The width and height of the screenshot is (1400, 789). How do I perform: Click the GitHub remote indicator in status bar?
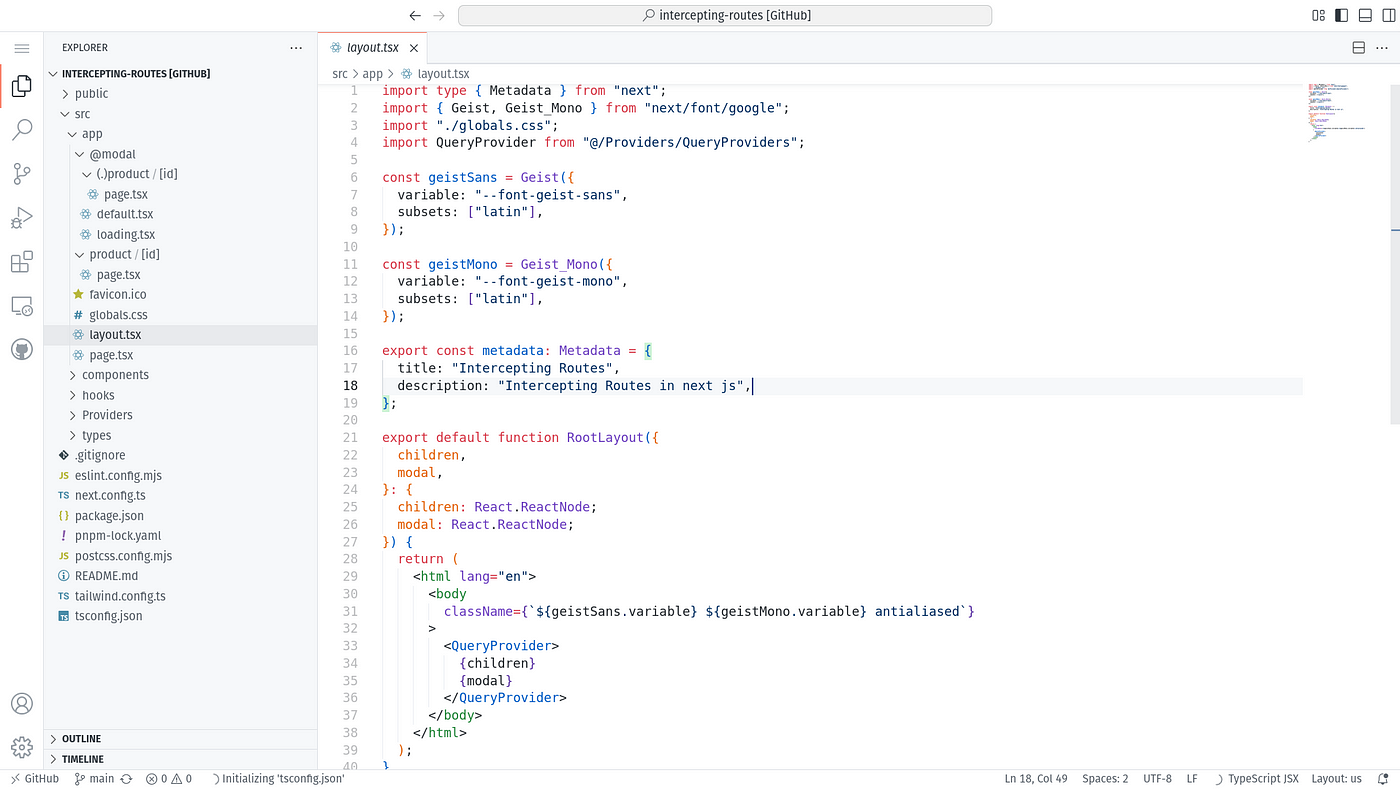(34, 779)
